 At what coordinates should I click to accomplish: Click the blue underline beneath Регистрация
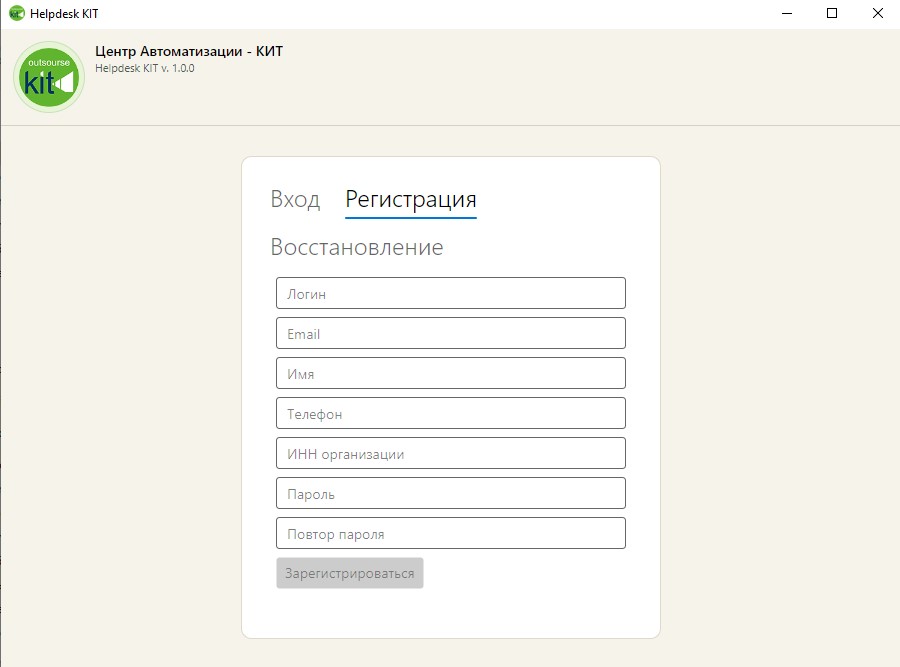click(410, 217)
